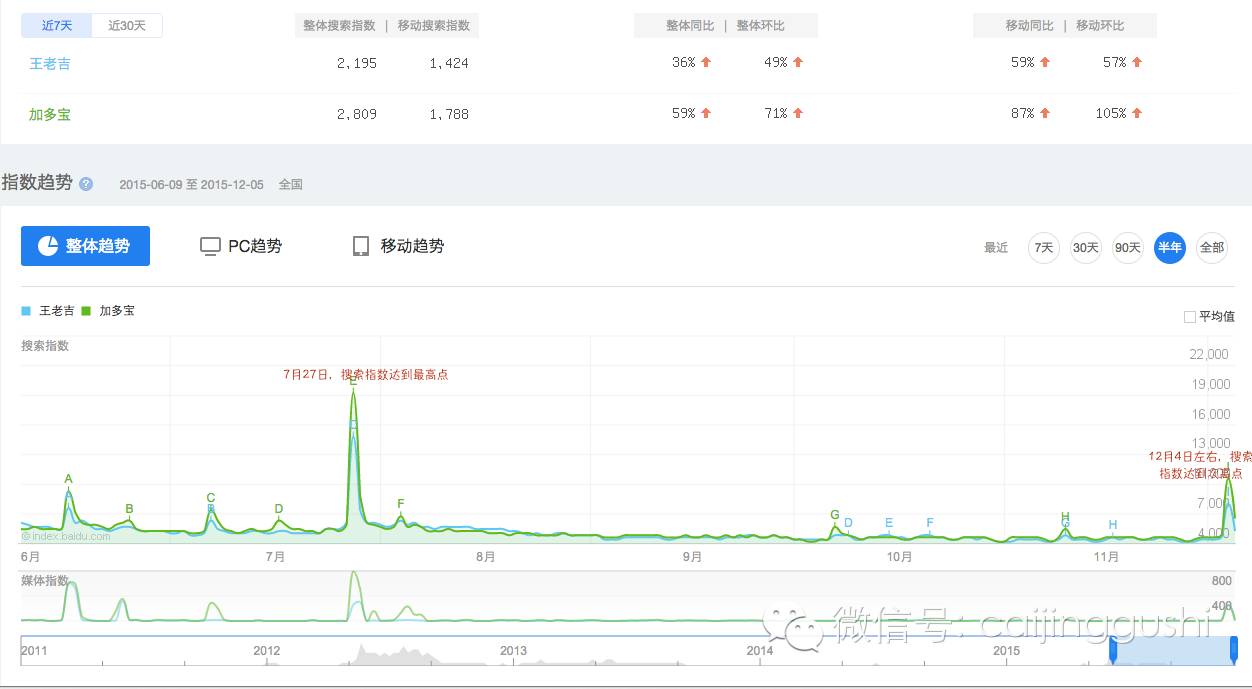The height and width of the screenshot is (689, 1252).
Task: Click the 移动搜索指数 column header
Action: pos(433,26)
